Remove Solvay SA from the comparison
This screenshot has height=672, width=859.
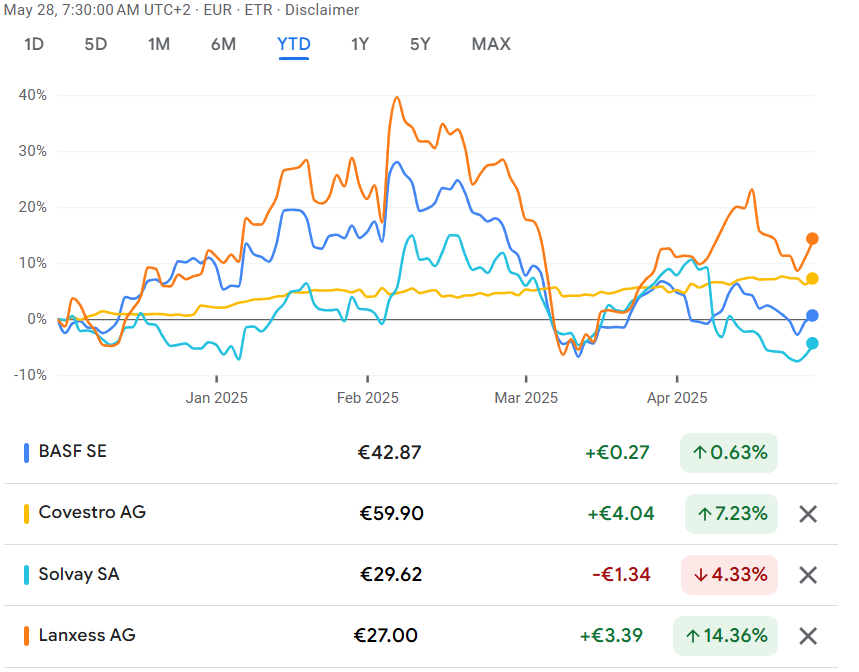[808, 575]
